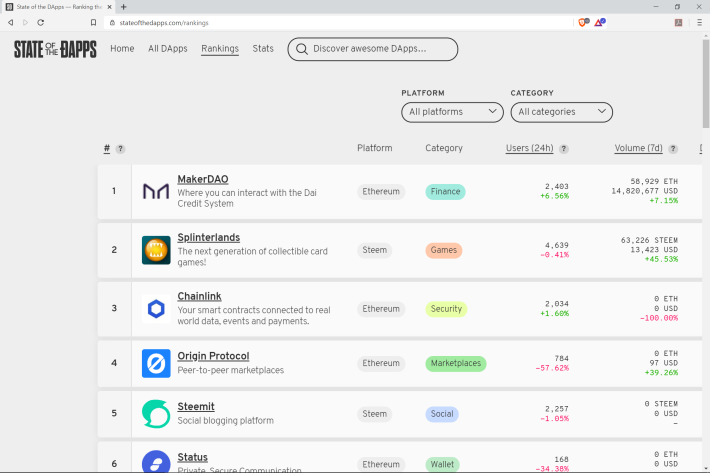Go back with browser back arrow

(10, 23)
